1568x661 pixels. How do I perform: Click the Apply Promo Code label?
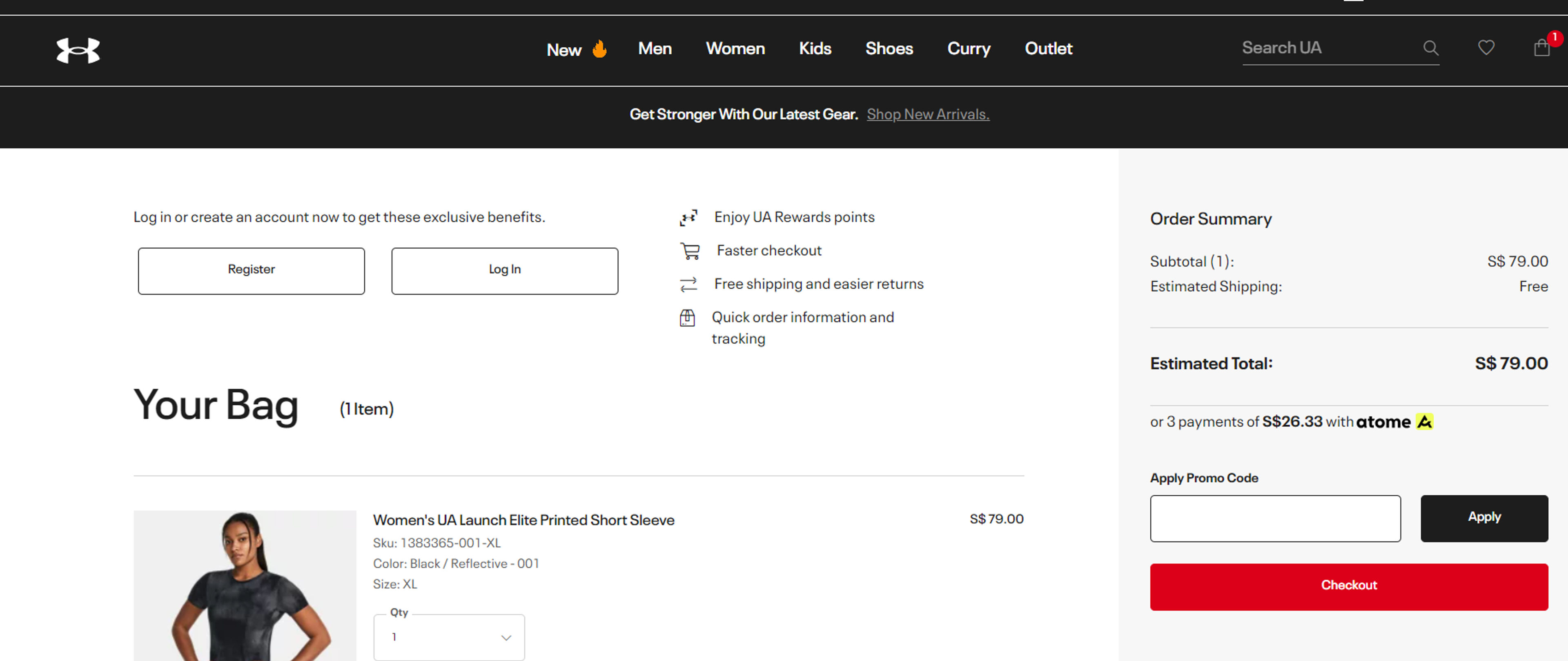point(1204,478)
